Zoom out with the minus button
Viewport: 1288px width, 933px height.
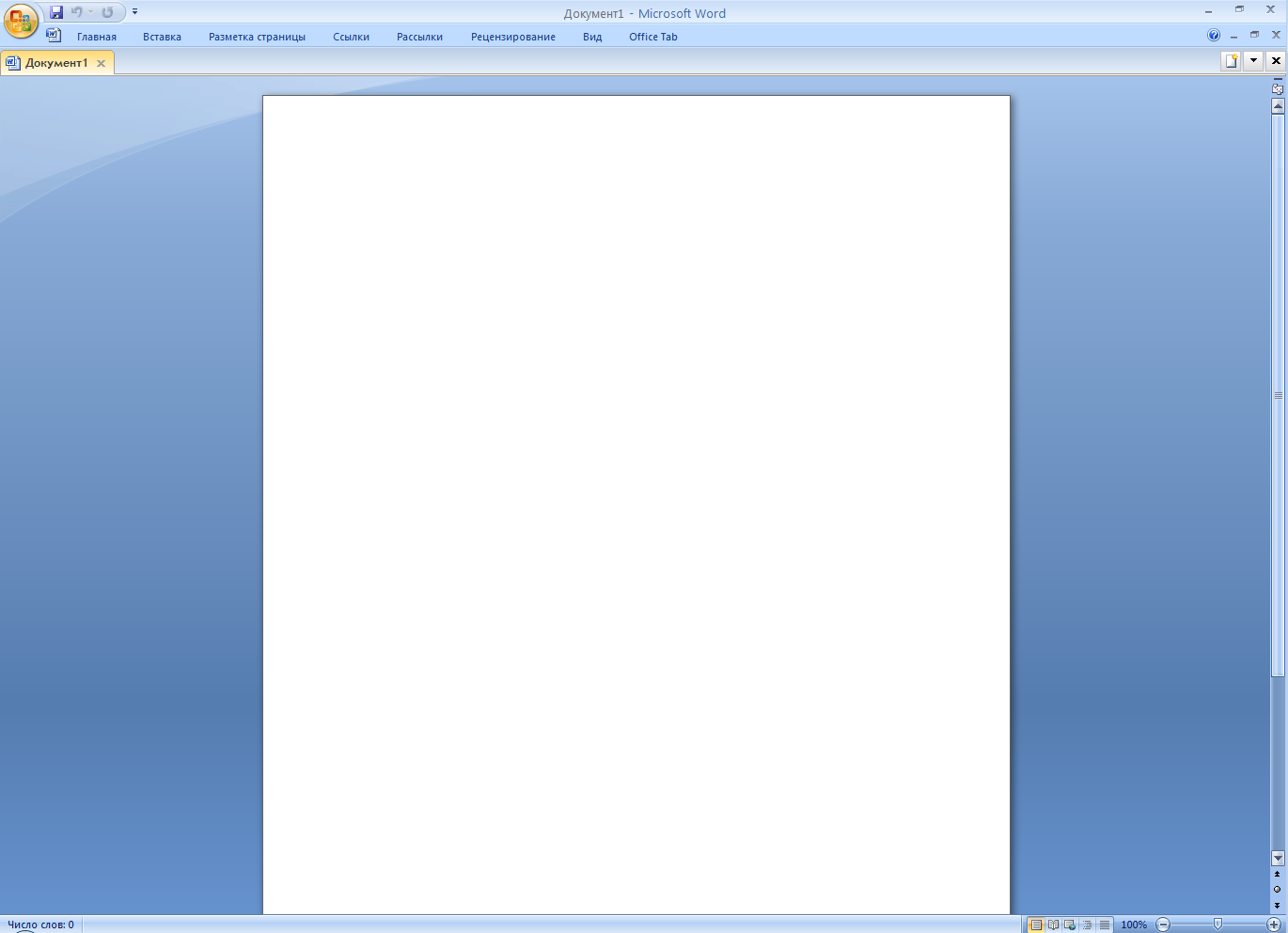1163,925
